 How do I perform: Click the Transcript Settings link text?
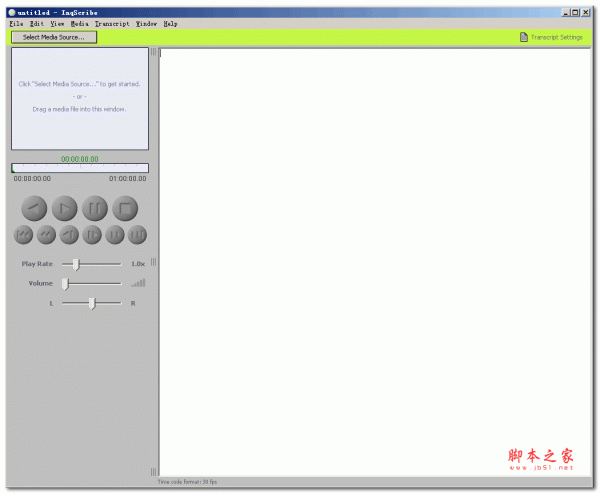[556, 37]
